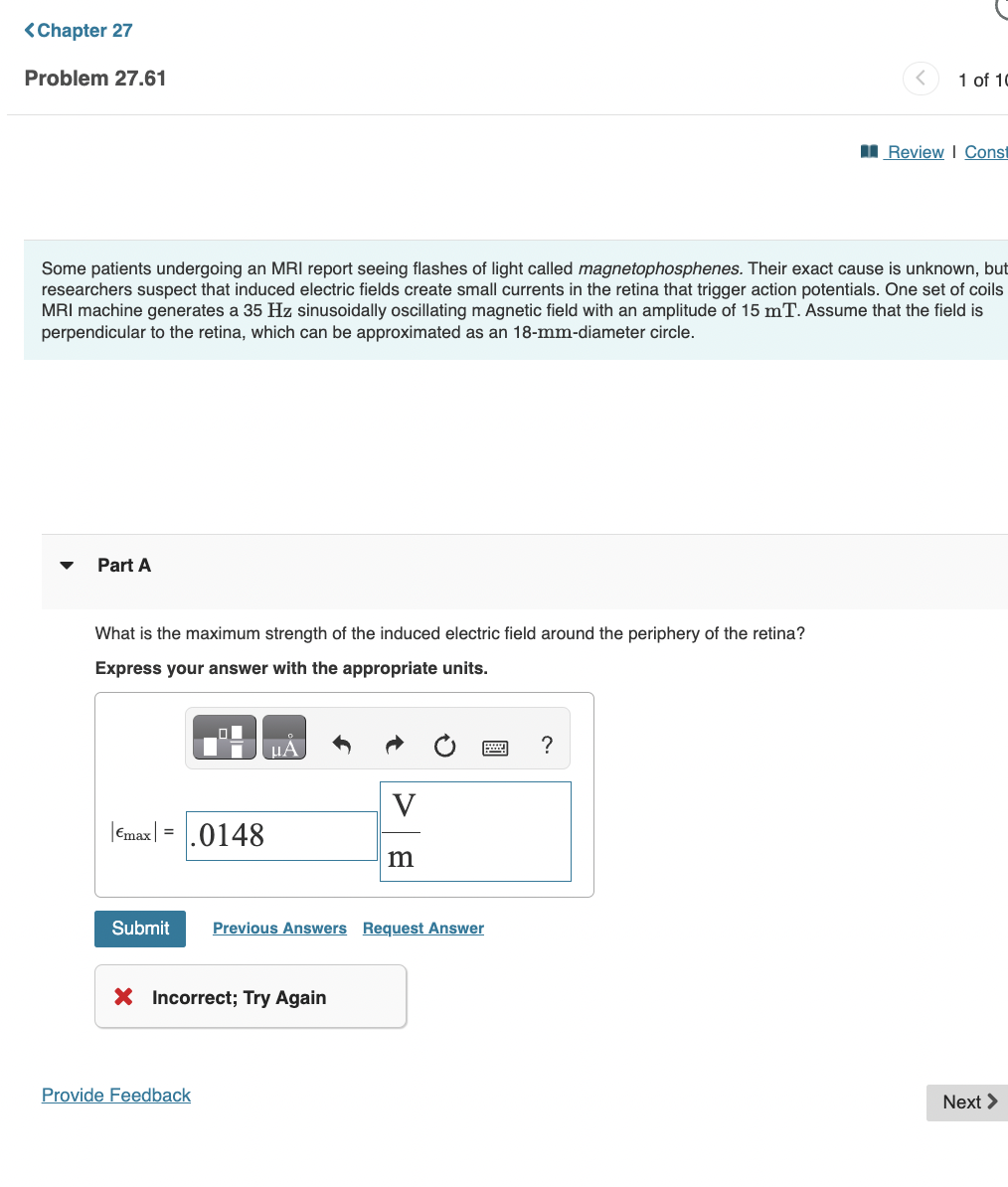The height and width of the screenshot is (1187, 1008).
Task: Click the value field containing .0148
Action: pos(281,836)
